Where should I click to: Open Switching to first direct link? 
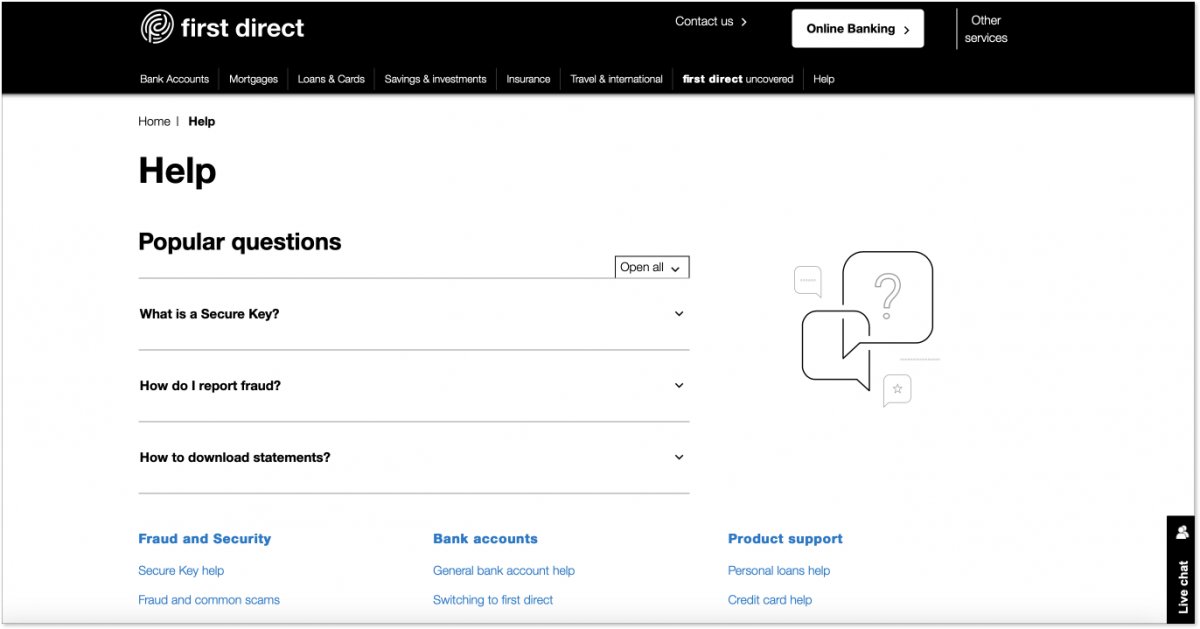492,600
